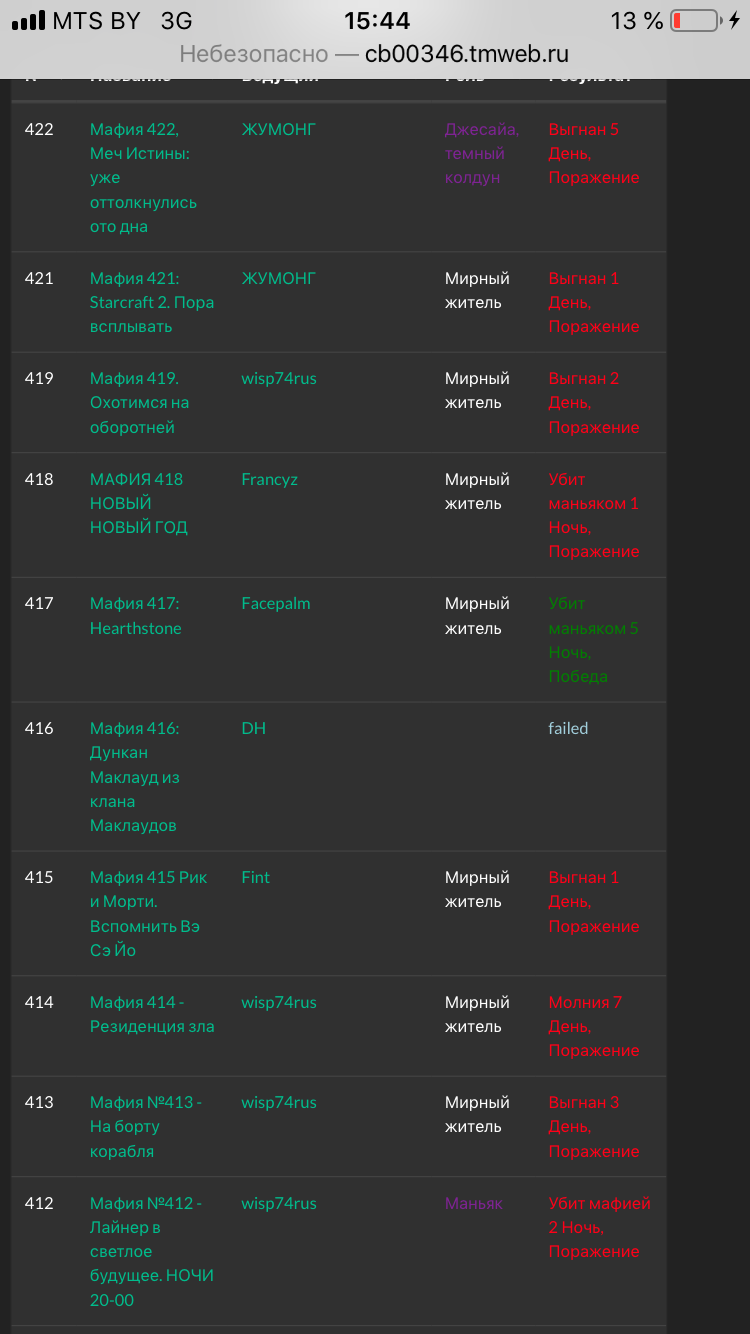Open Мафия 421: Starcraft 2 game link
Screen dimensions: 750x1334
coord(151,302)
